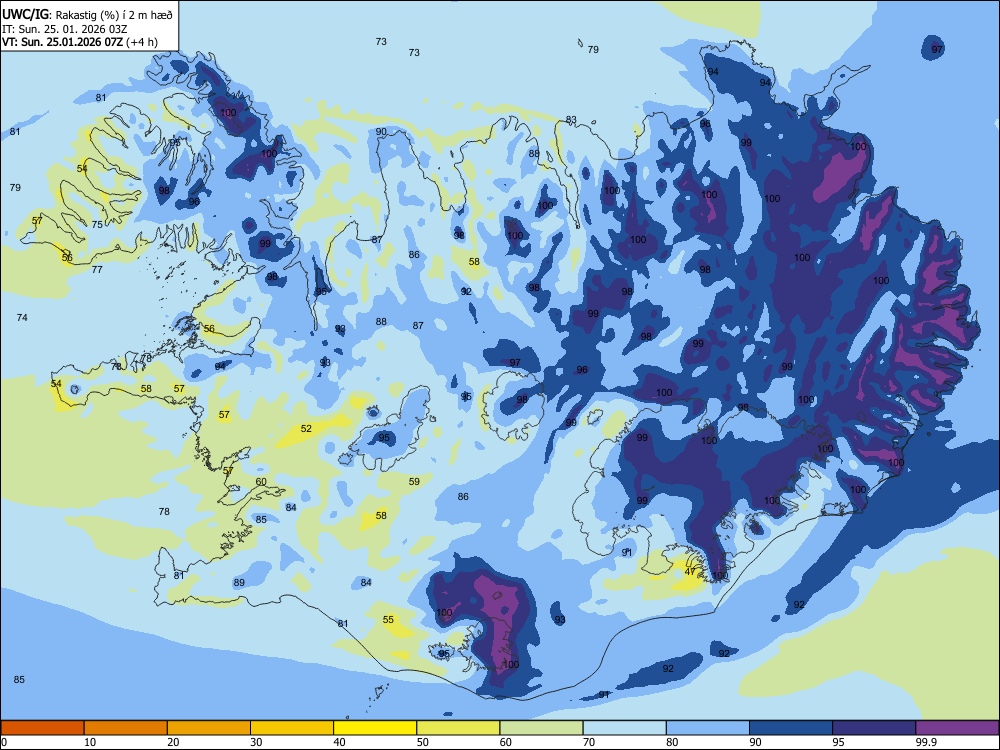Select the gold 30–40 legend swatch
Viewport: 1000px width, 750px height.
pyautogui.click(x=292, y=728)
